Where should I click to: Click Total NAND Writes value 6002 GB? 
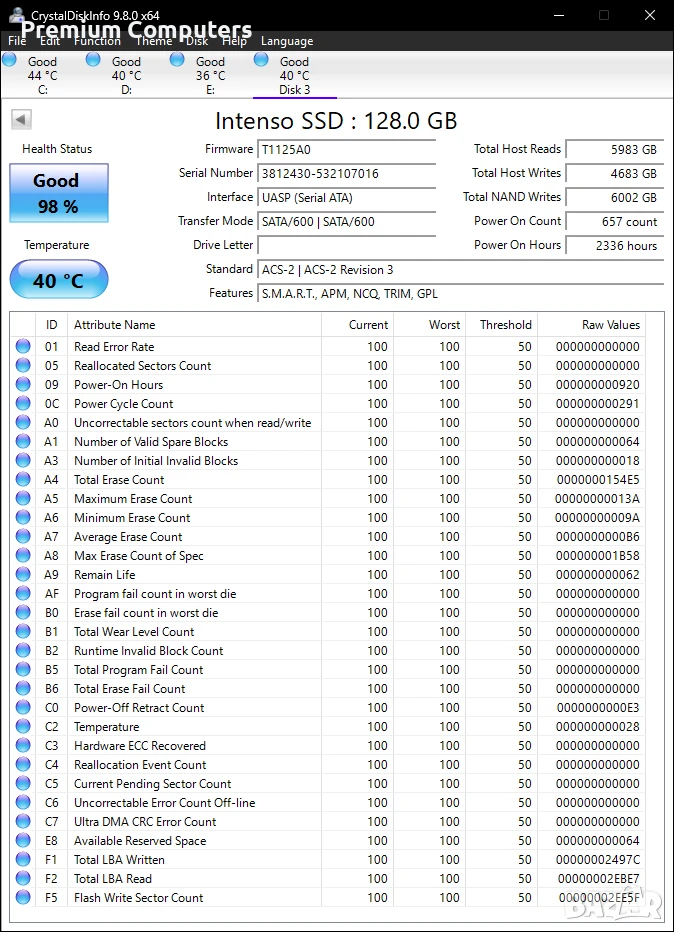[x=615, y=197]
